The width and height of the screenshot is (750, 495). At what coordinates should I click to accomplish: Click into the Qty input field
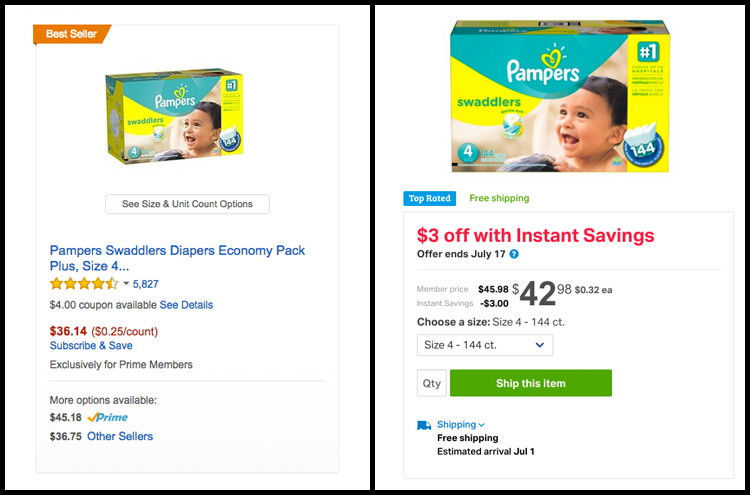click(x=431, y=383)
